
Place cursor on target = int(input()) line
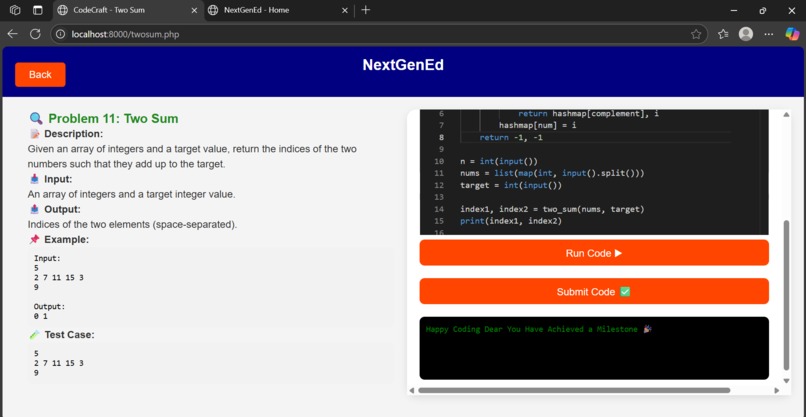(511, 185)
